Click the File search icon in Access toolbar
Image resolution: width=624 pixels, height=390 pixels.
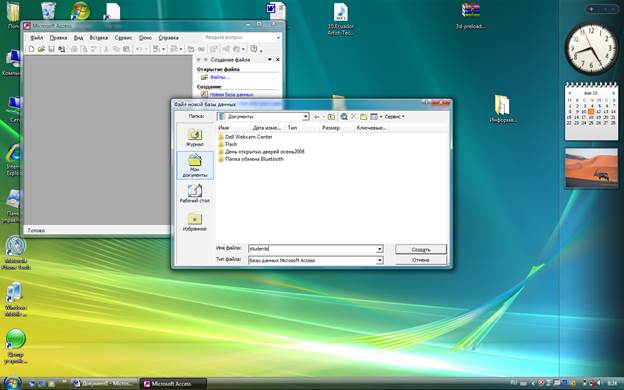point(61,49)
